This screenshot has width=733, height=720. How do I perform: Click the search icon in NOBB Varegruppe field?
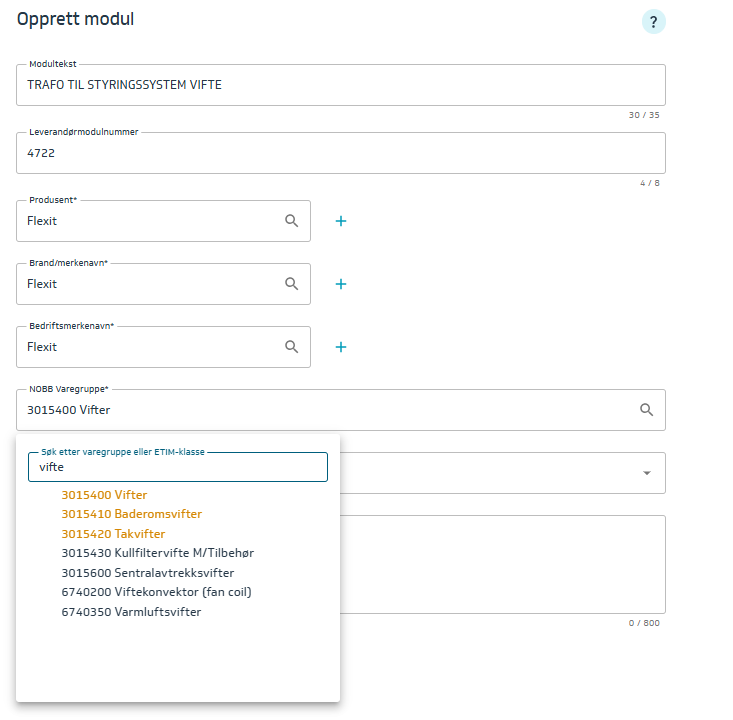646,410
